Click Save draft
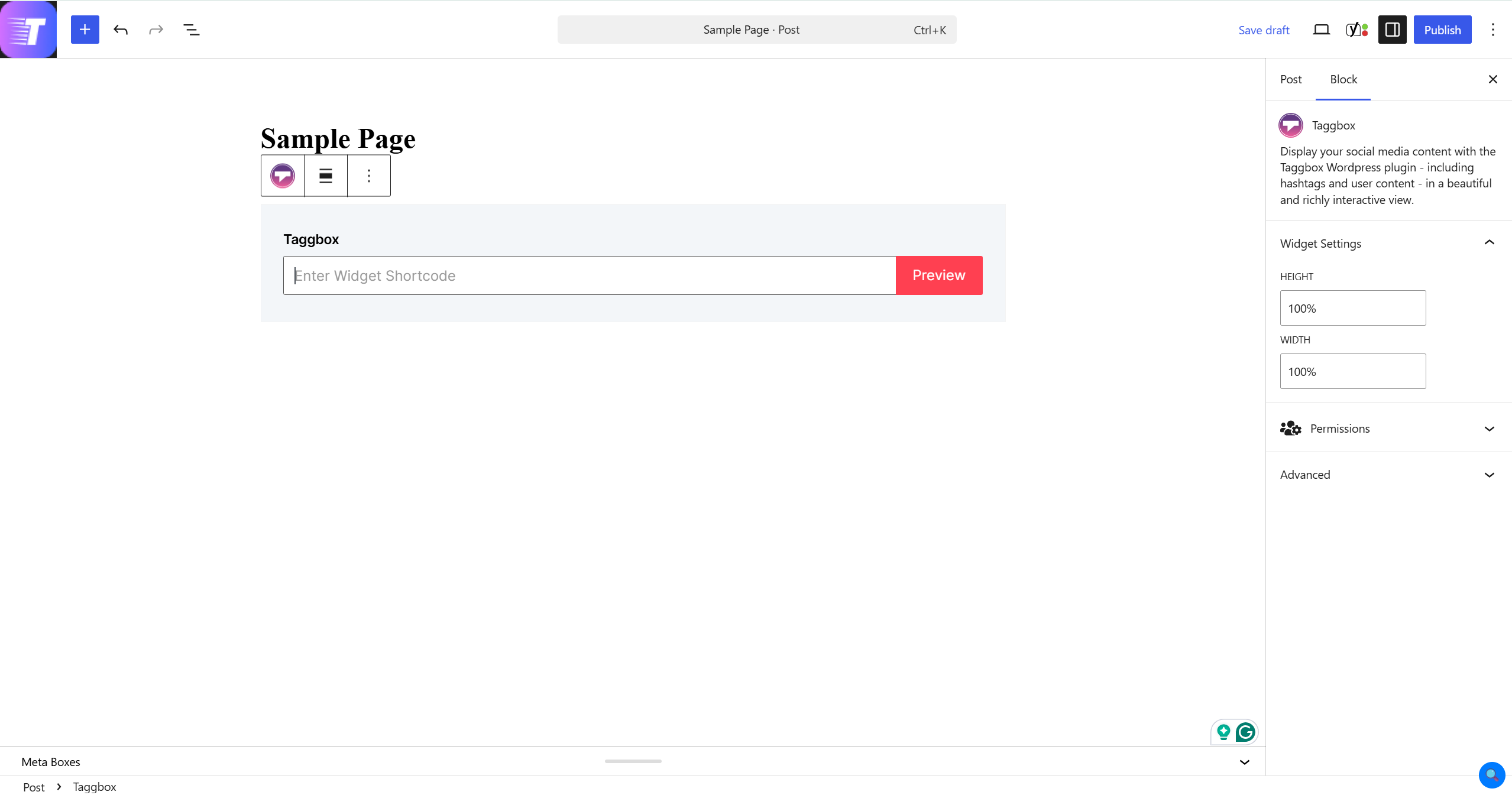Image resolution: width=1512 pixels, height=795 pixels. [x=1264, y=30]
